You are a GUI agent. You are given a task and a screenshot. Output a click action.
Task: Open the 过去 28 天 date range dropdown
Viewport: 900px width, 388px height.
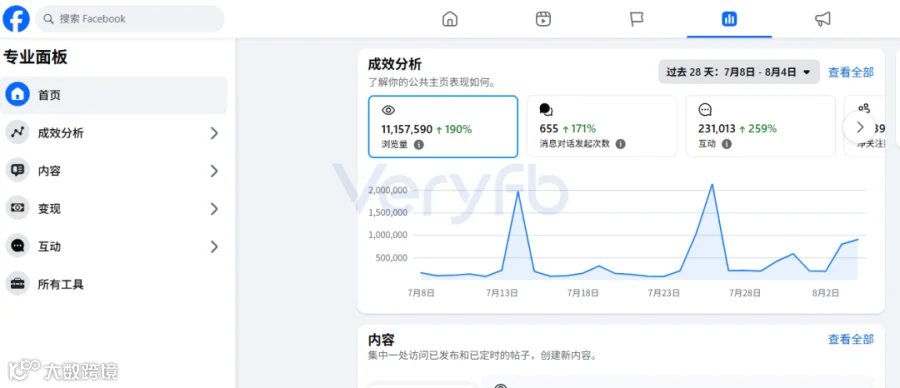click(x=739, y=72)
